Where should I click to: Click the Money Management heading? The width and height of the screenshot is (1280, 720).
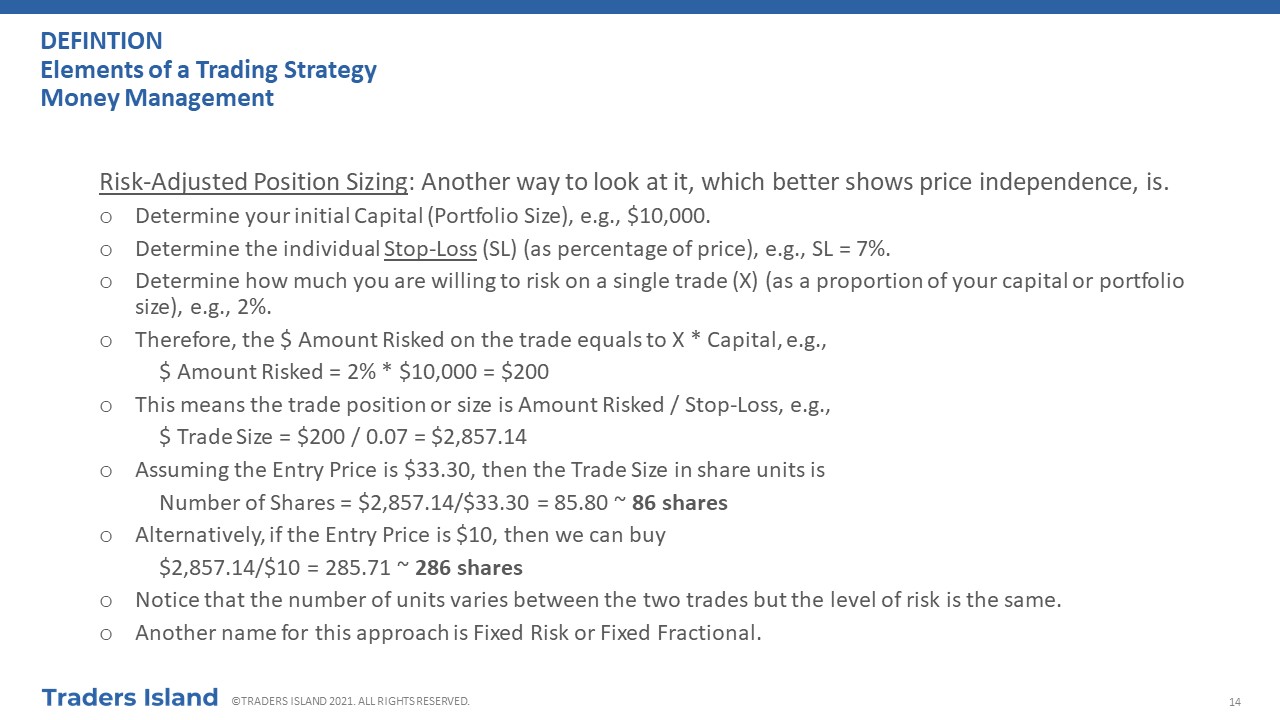tap(157, 98)
